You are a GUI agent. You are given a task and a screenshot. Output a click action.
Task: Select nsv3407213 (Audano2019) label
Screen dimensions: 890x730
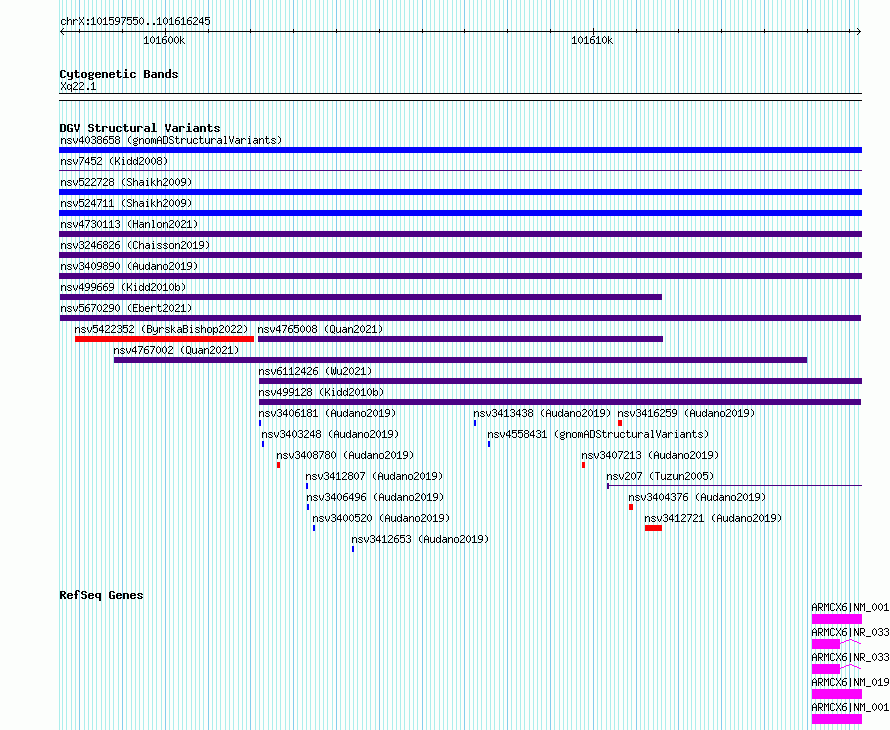tap(650, 455)
